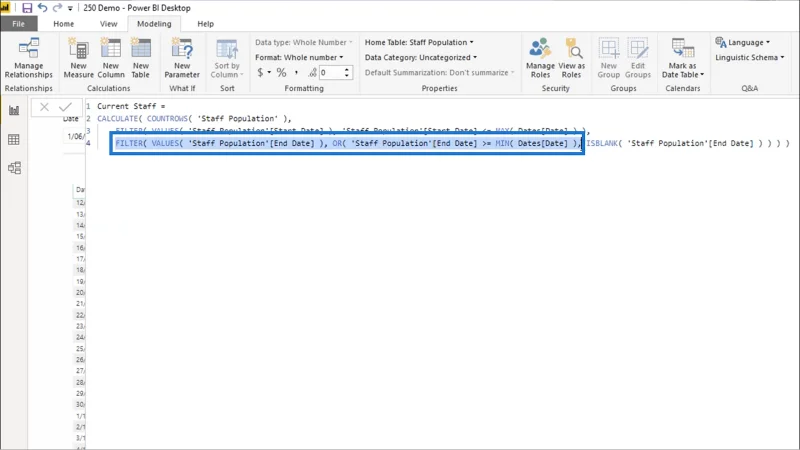
Task: Switch to Report view in sidebar
Action: tap(14, 110)
